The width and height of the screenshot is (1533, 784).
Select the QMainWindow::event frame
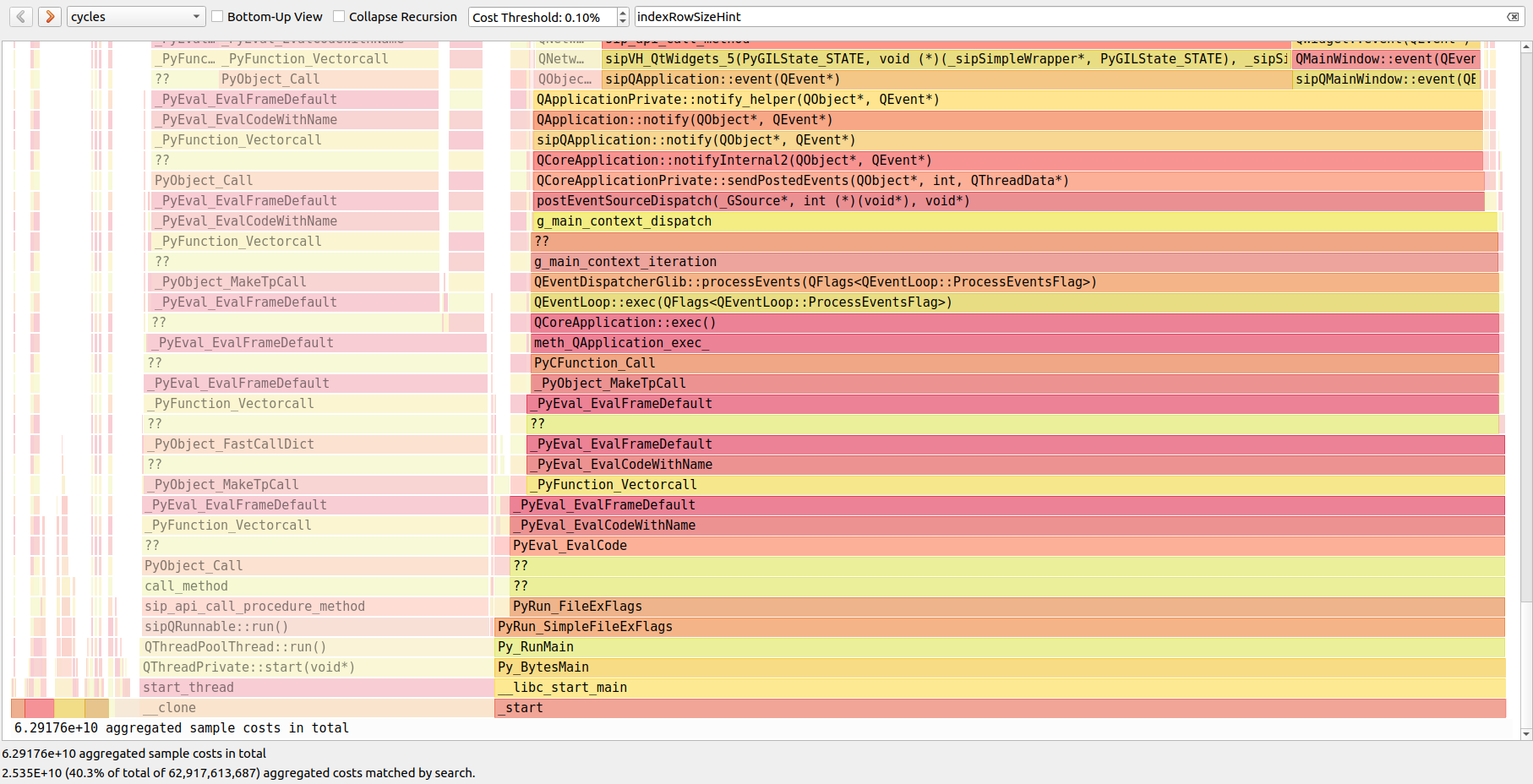(x=1385, y=59)
